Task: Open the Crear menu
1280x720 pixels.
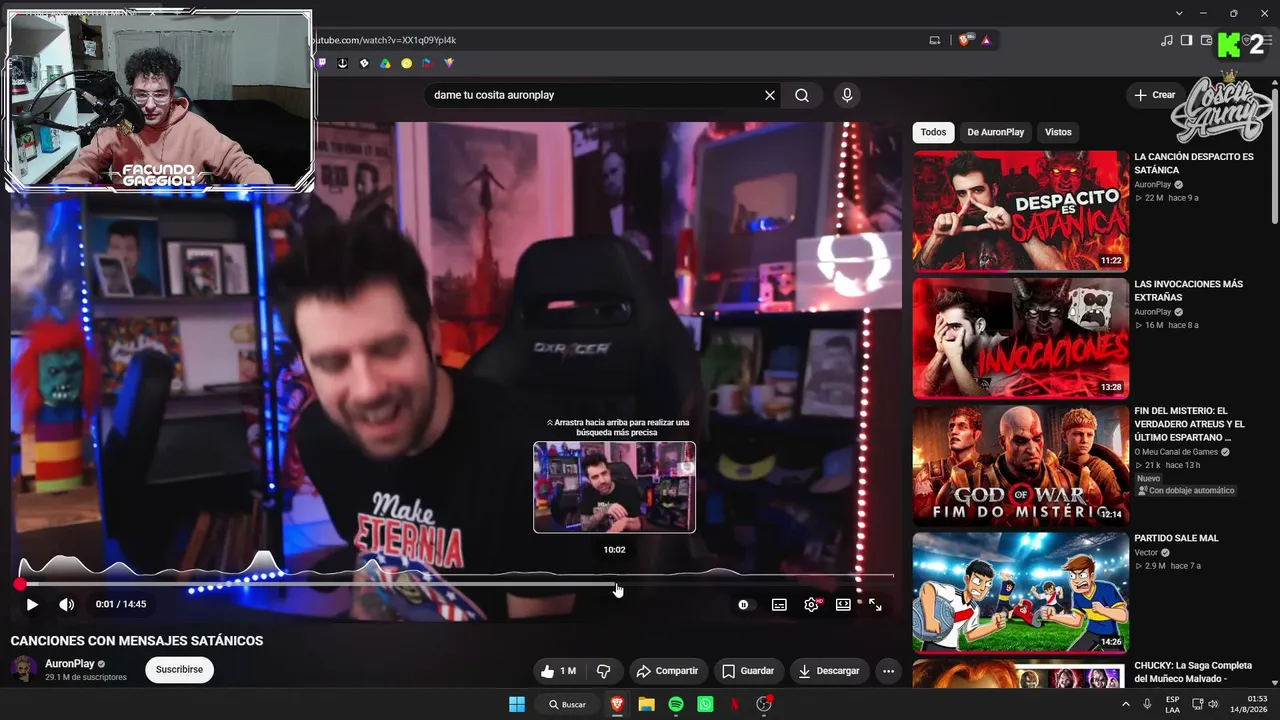Action: tap(1155, 95)
